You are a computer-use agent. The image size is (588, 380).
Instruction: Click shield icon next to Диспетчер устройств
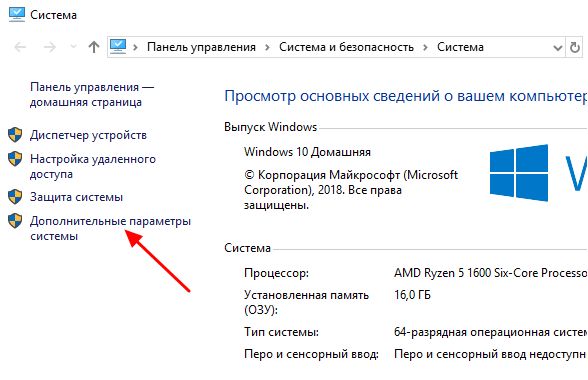coord(15,135)
